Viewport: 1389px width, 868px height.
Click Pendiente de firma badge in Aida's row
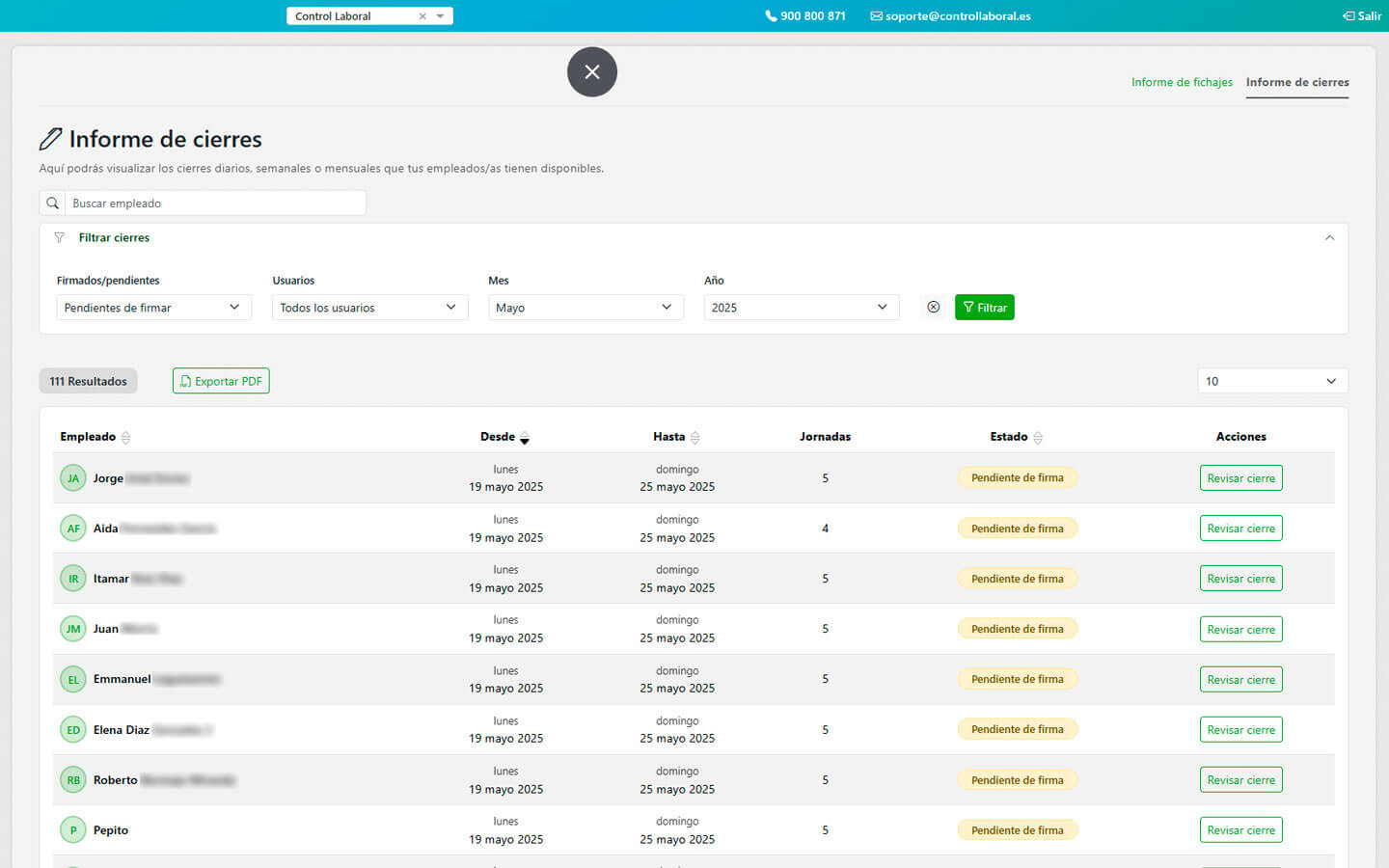point(1018,529)
